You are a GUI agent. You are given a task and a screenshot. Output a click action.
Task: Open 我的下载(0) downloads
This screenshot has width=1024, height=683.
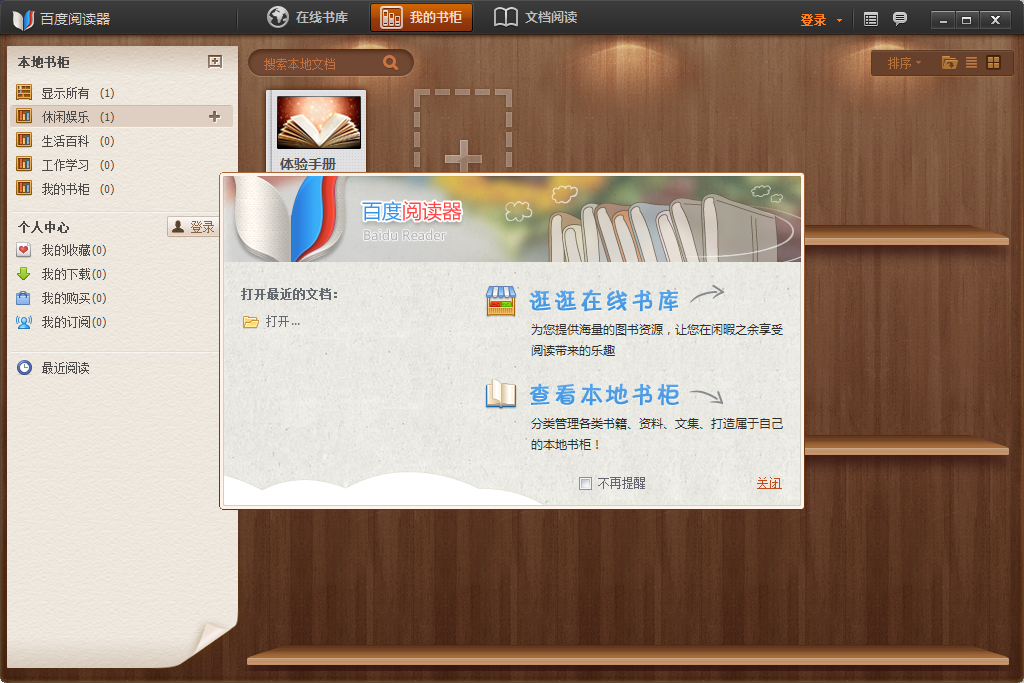(x=73, y=274)
